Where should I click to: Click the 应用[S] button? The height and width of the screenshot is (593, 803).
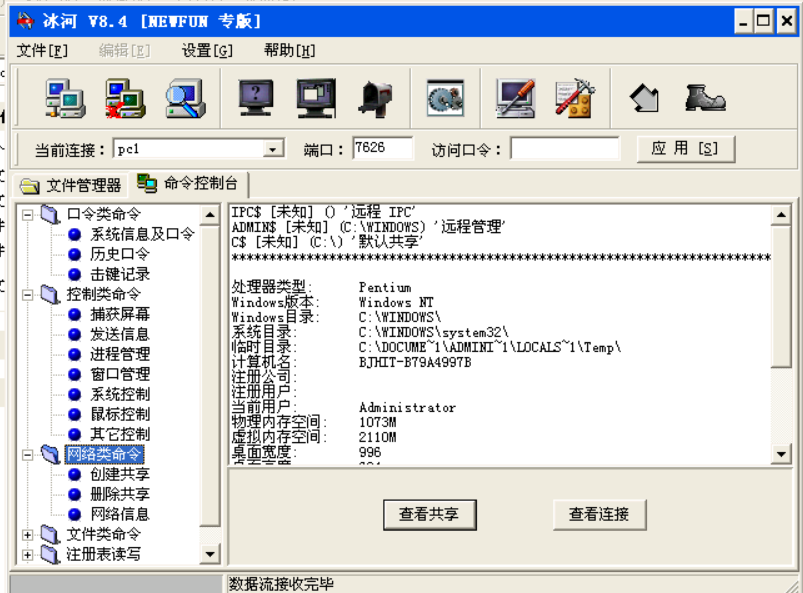[685, 149]
